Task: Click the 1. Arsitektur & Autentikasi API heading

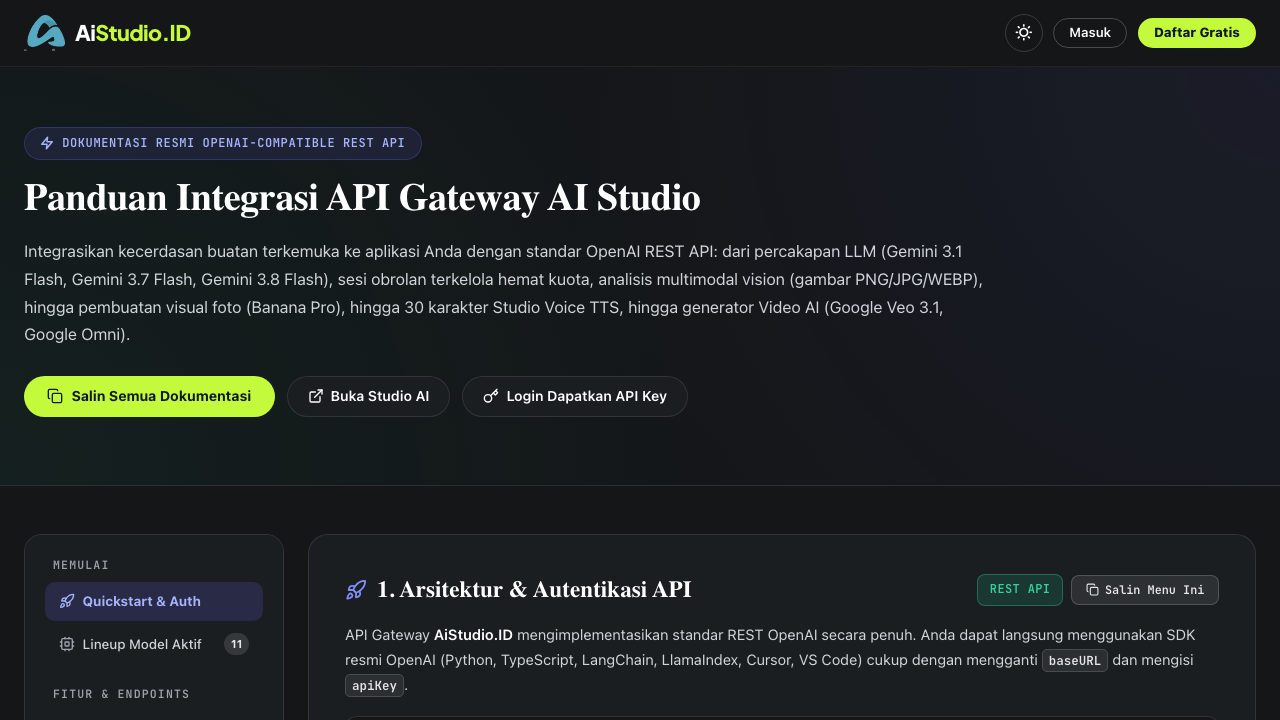Action: pos(534,590)
